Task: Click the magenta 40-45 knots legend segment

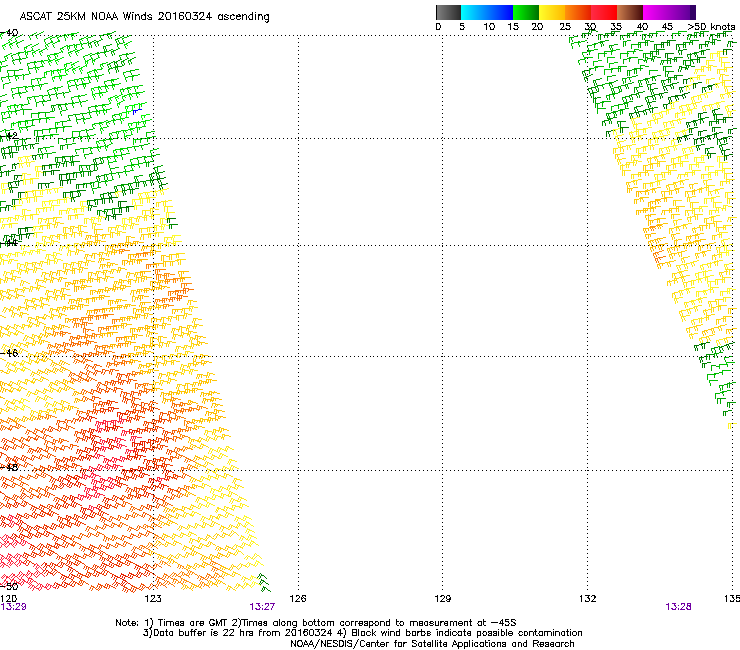Action: click(x=656, y=12)
